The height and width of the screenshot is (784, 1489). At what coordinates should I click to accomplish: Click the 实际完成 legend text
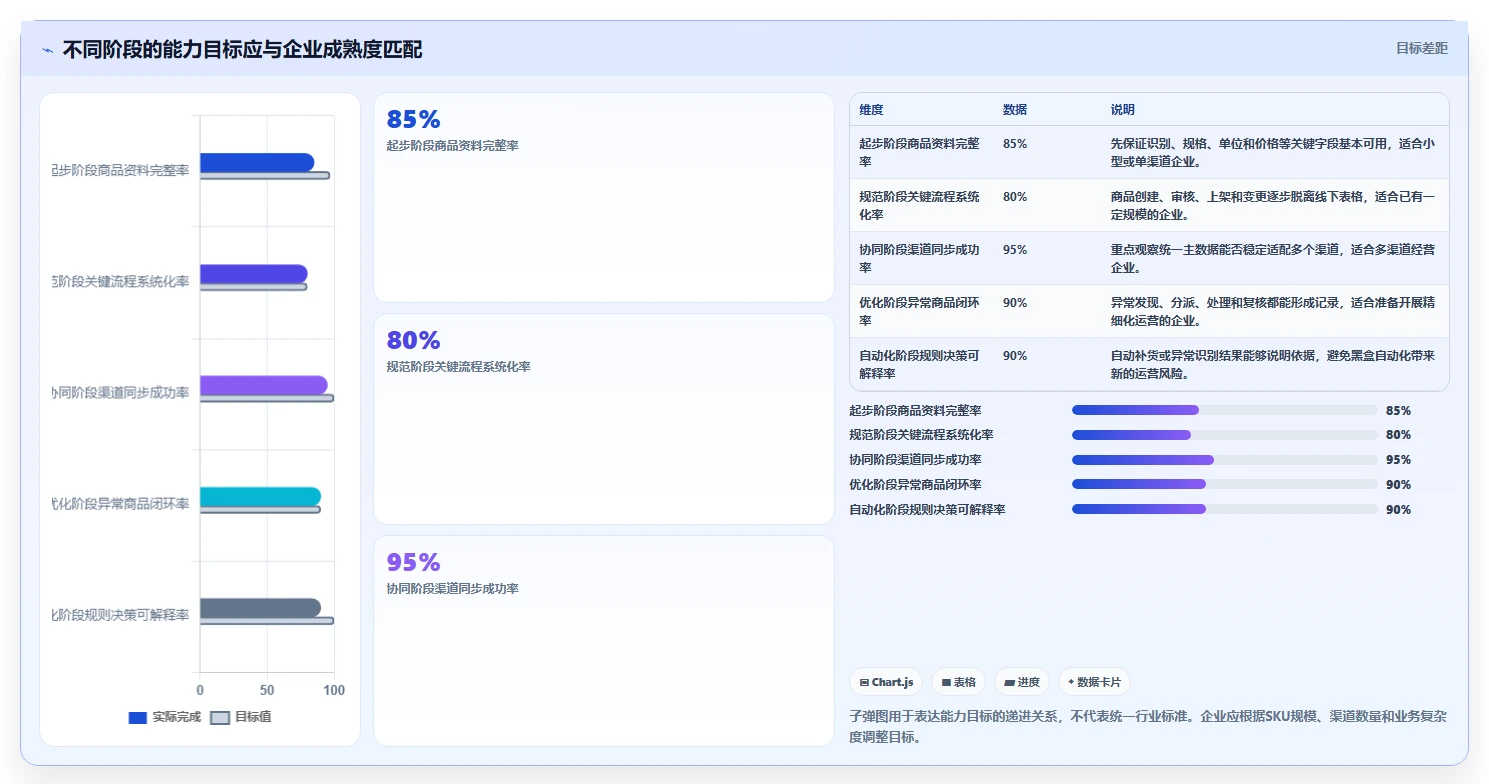pyautogui.click(x=177, y=717)
